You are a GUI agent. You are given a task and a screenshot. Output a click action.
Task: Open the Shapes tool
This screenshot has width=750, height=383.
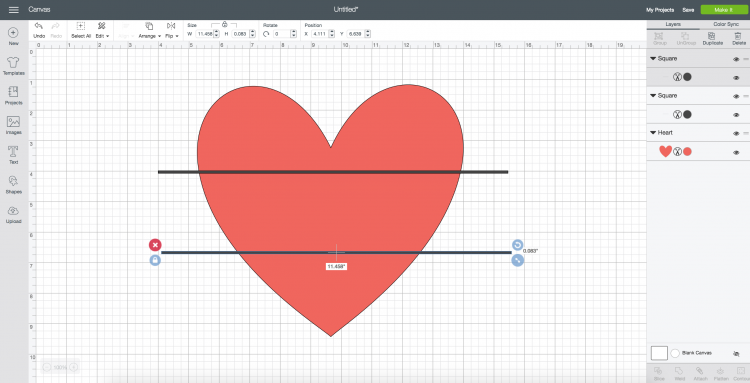click(x=13, y=185)
